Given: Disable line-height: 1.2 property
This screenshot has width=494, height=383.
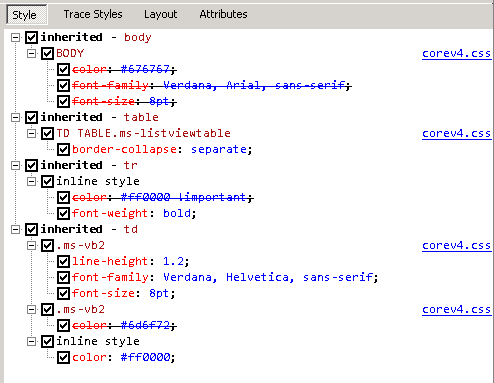Looking at the screenshot, I should click(63, 261).
